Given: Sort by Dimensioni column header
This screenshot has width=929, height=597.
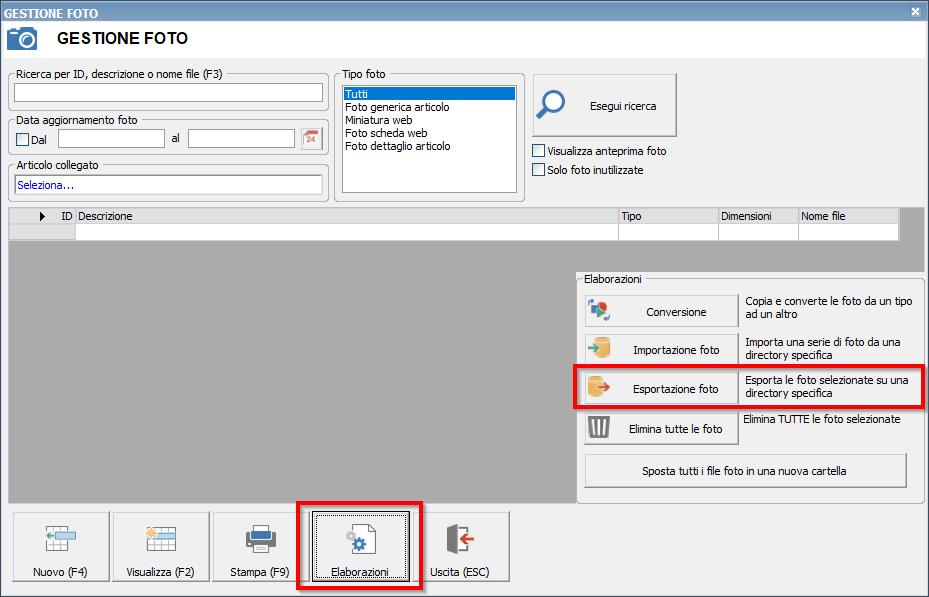Looking at the screenshot, I should coord(758,216).
